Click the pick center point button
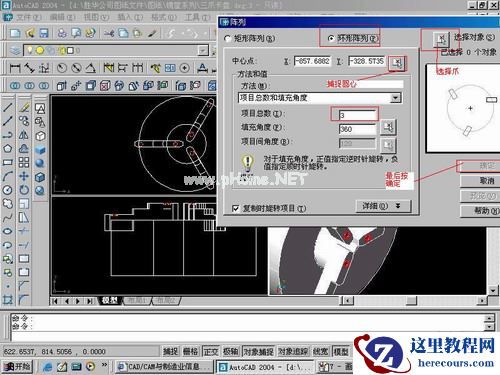500x375 pixels. point(397,62)
